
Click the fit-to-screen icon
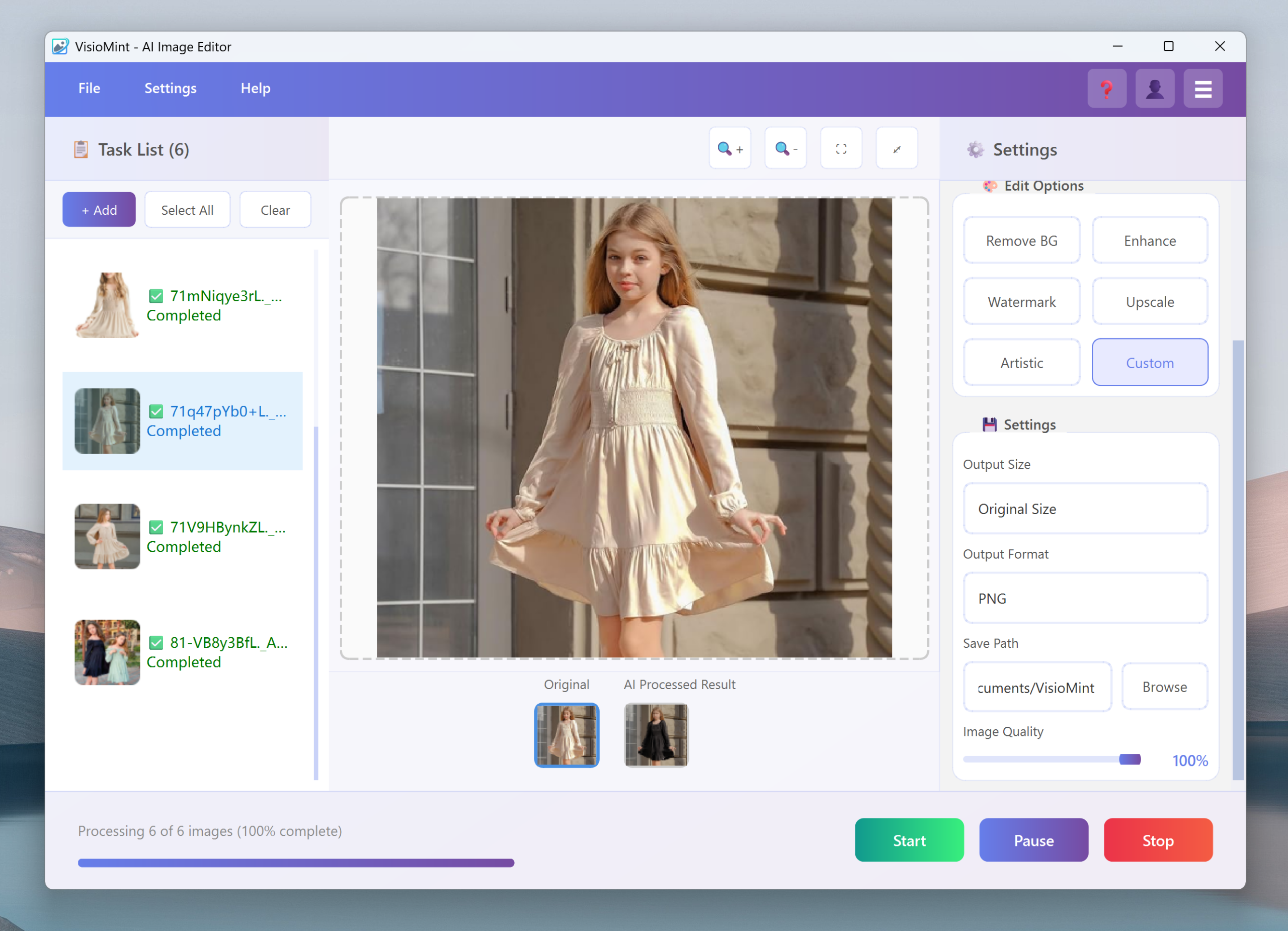pyautogui.click(x=841, y=149)
